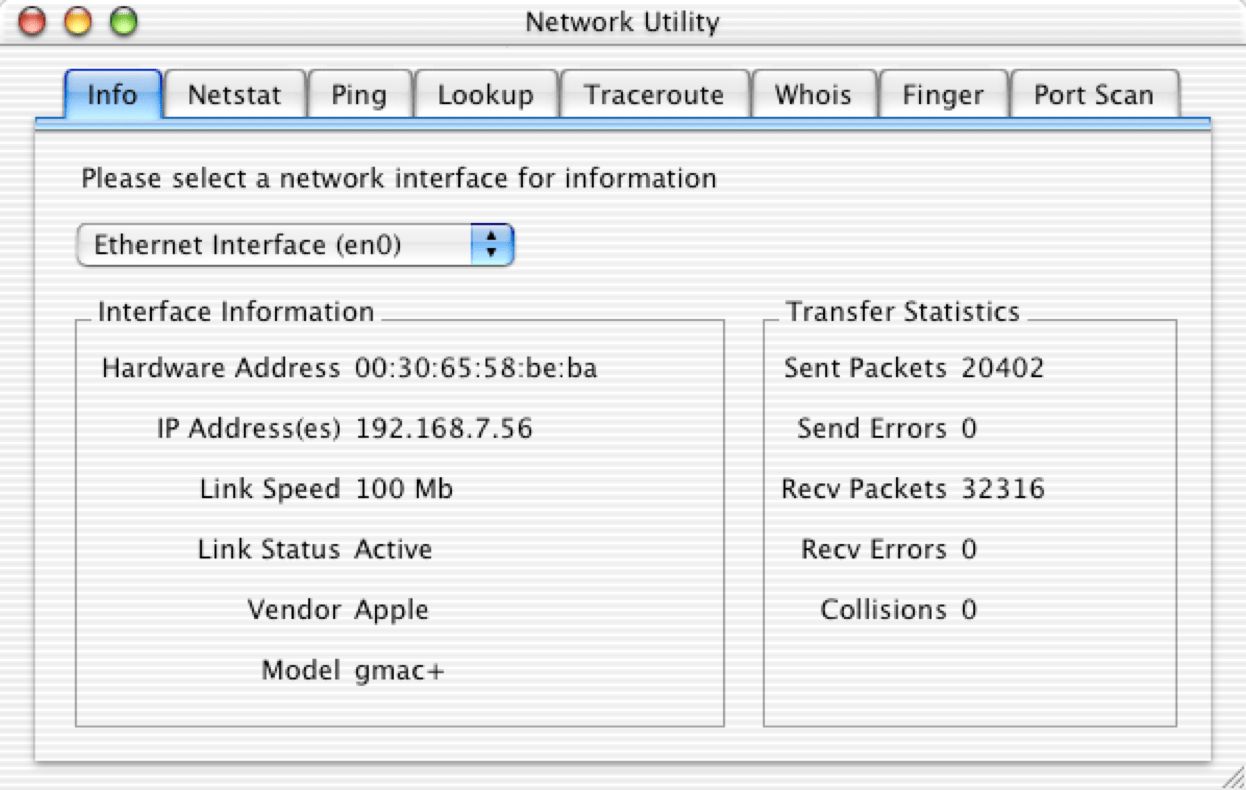Zoom the window with the green button

[x=123, y=21]
